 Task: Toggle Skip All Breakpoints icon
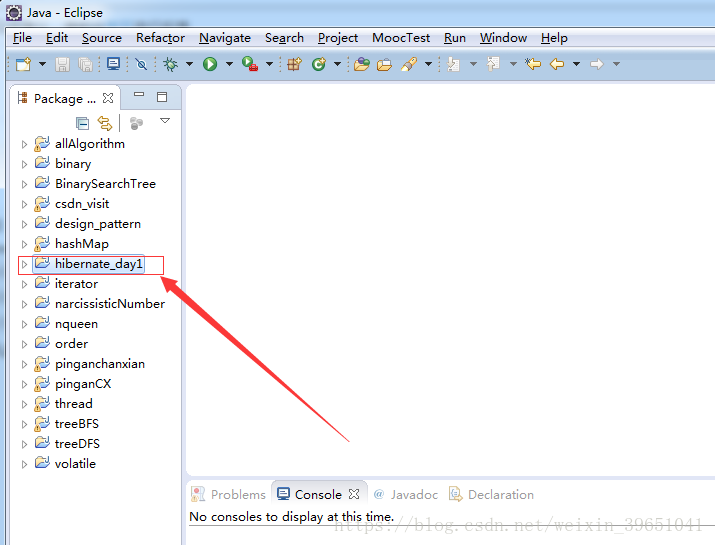tap(141, 64)
